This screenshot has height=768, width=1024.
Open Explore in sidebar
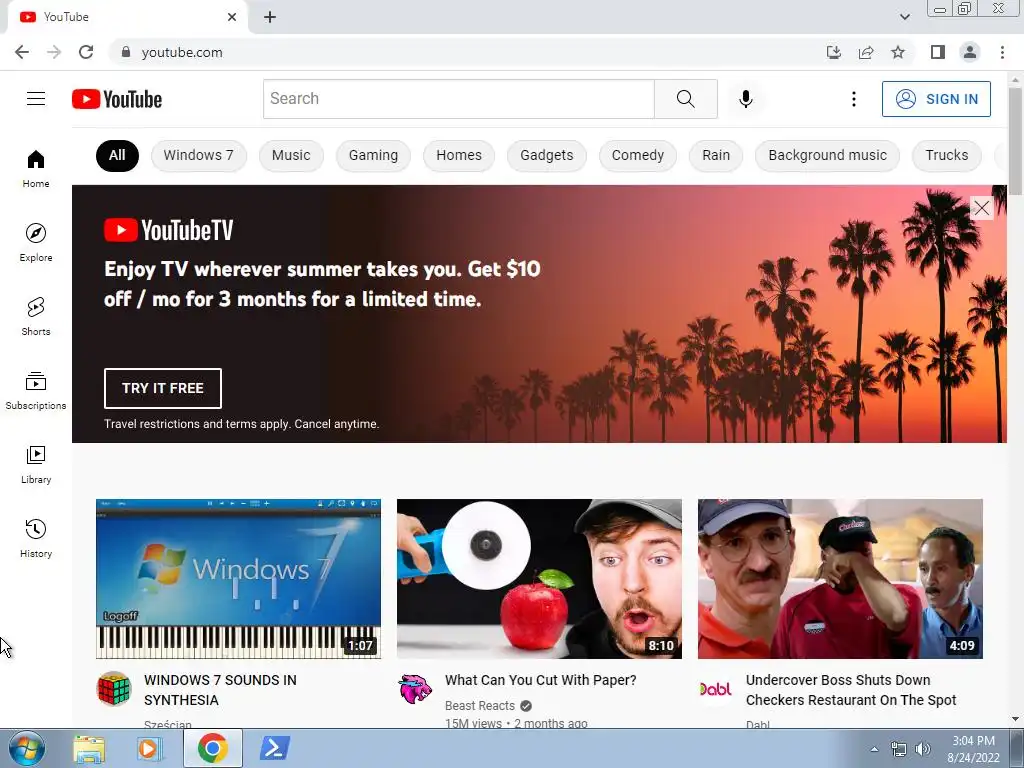(x=36, y=242)
